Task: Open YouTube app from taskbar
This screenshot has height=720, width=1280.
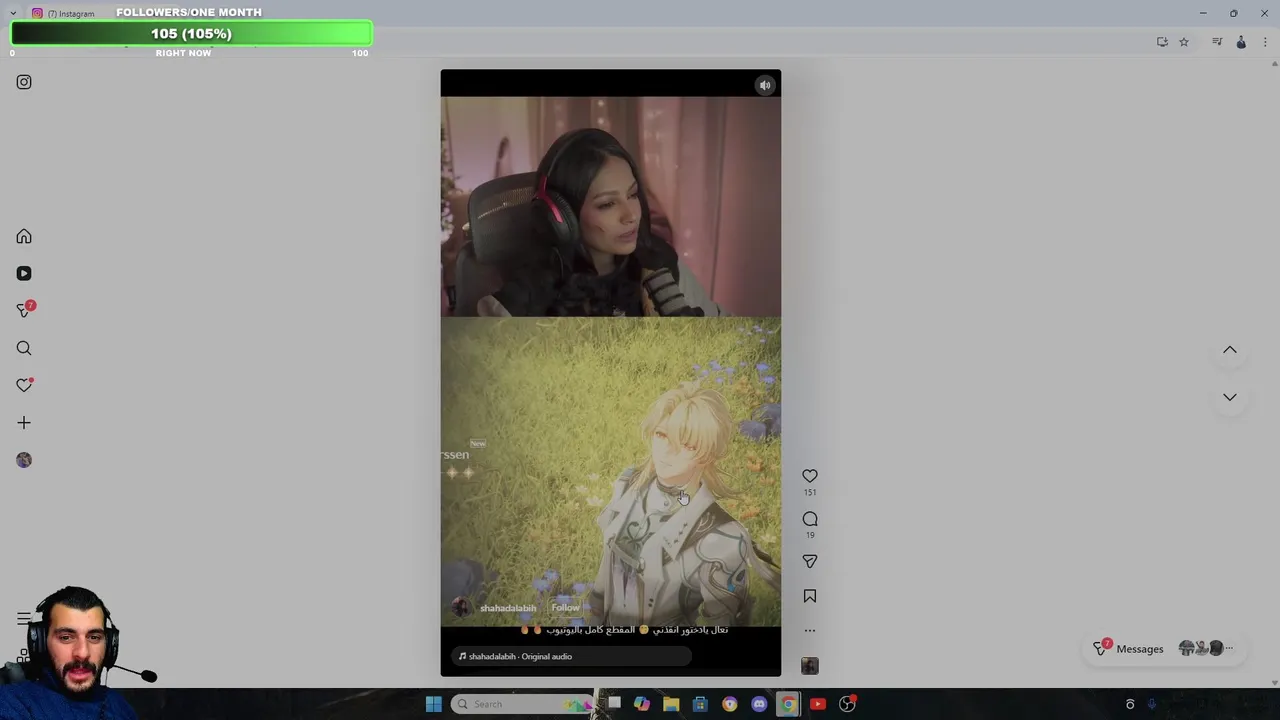Action: (x=817, y=704)
